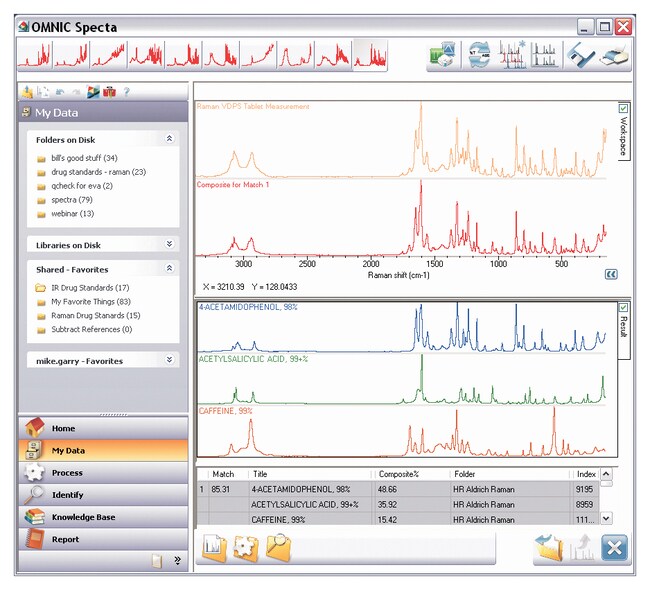Image resolution: width=650 pixels, height=590 pixels.
Task: Switch to the Knowledge Base tab
Action: tap(84, 516)
